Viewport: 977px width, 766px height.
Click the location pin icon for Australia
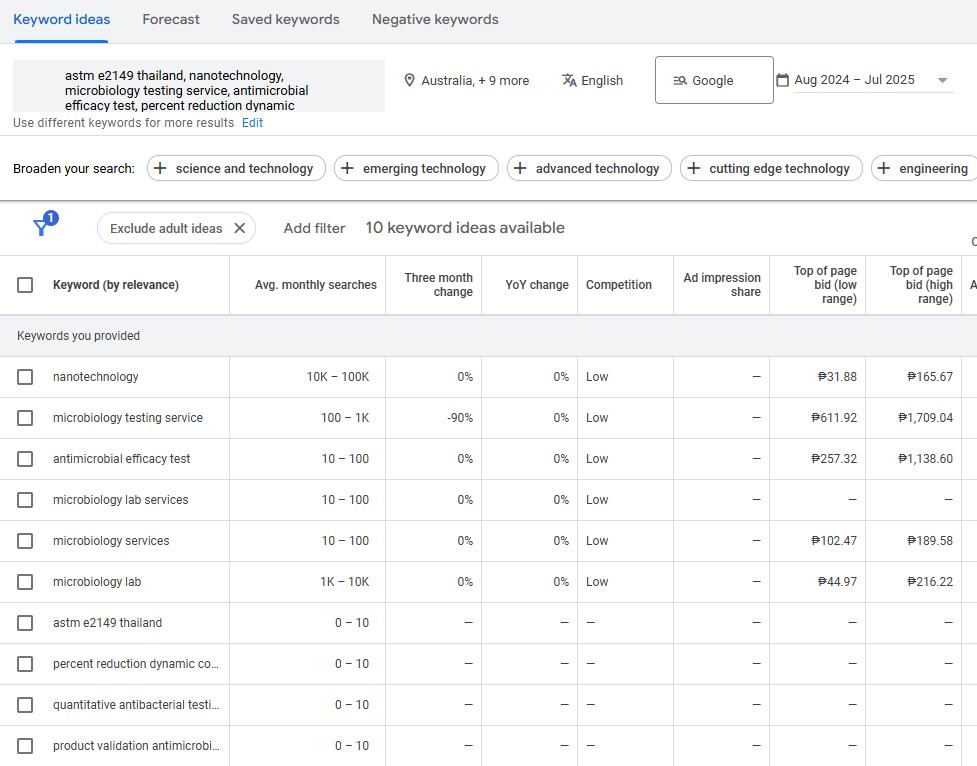409,80
